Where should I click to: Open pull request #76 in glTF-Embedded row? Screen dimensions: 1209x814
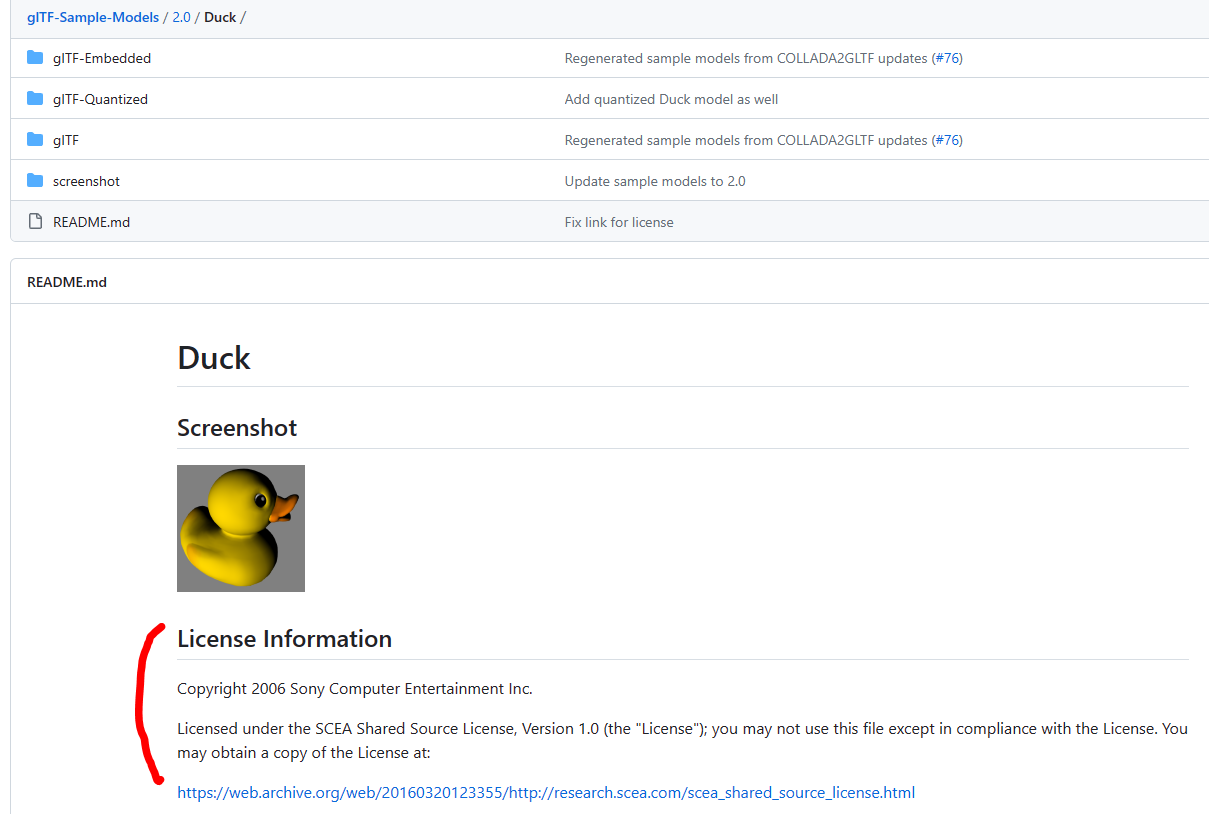(947, 58)
